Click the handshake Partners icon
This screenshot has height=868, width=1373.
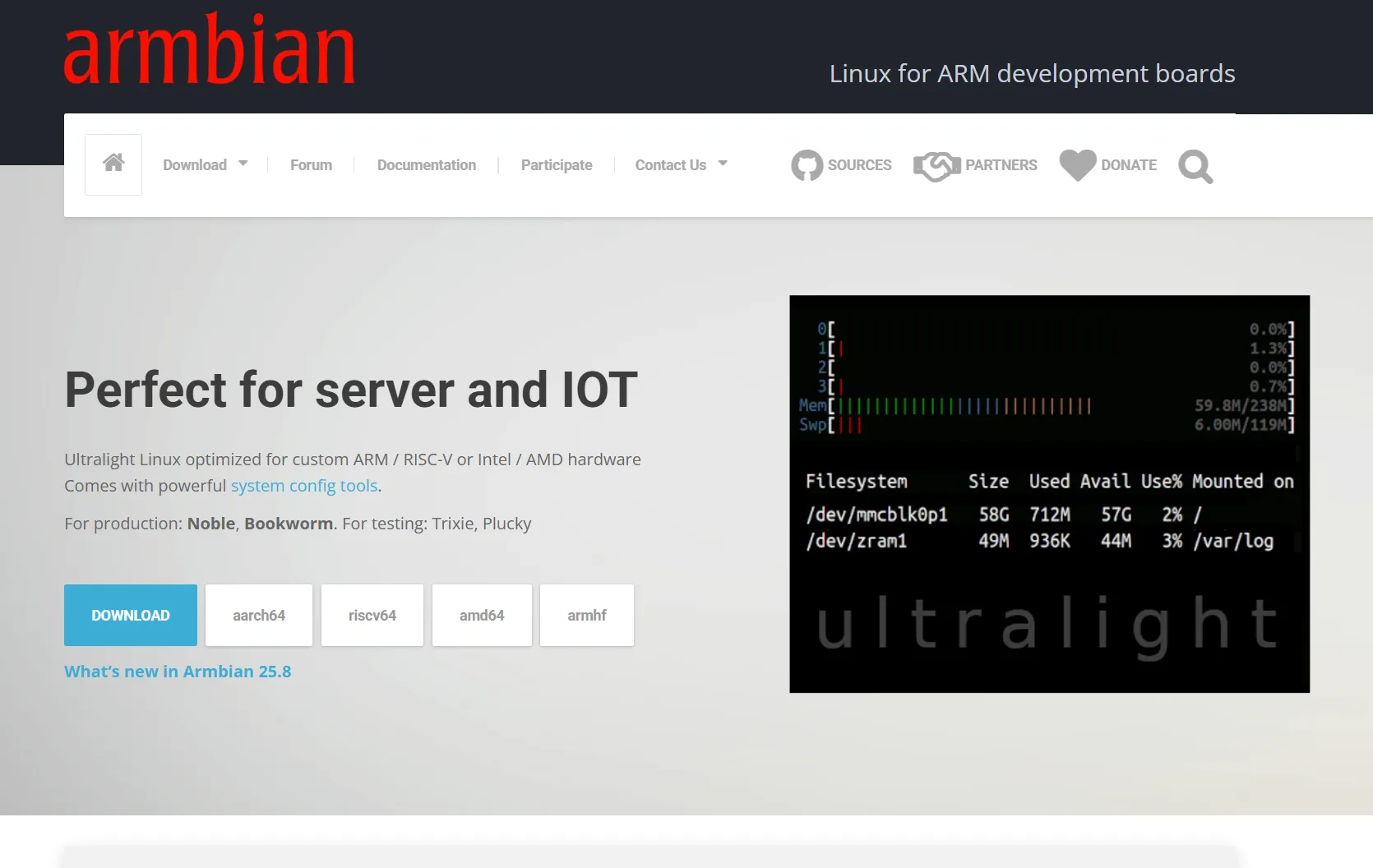click(x=936, y=166)
